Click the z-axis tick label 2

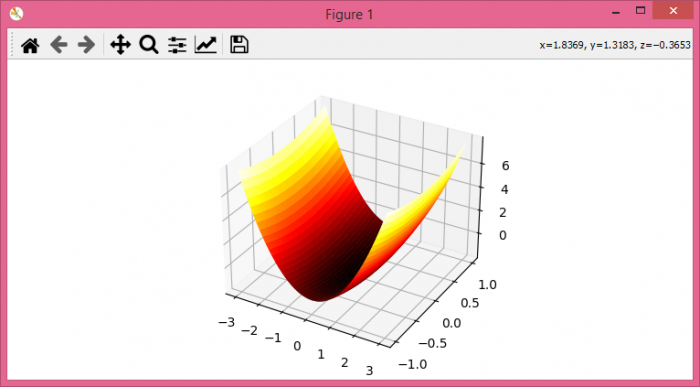tap(503, 212)
